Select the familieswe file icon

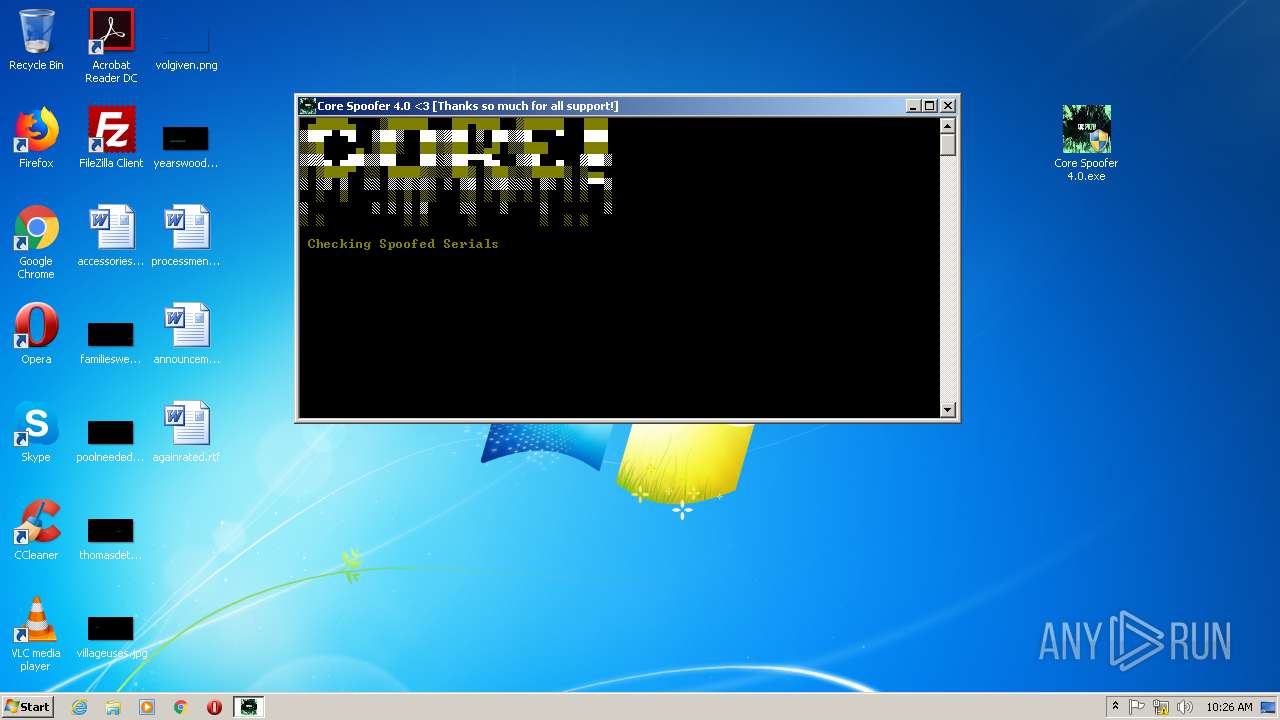point(111,340)
